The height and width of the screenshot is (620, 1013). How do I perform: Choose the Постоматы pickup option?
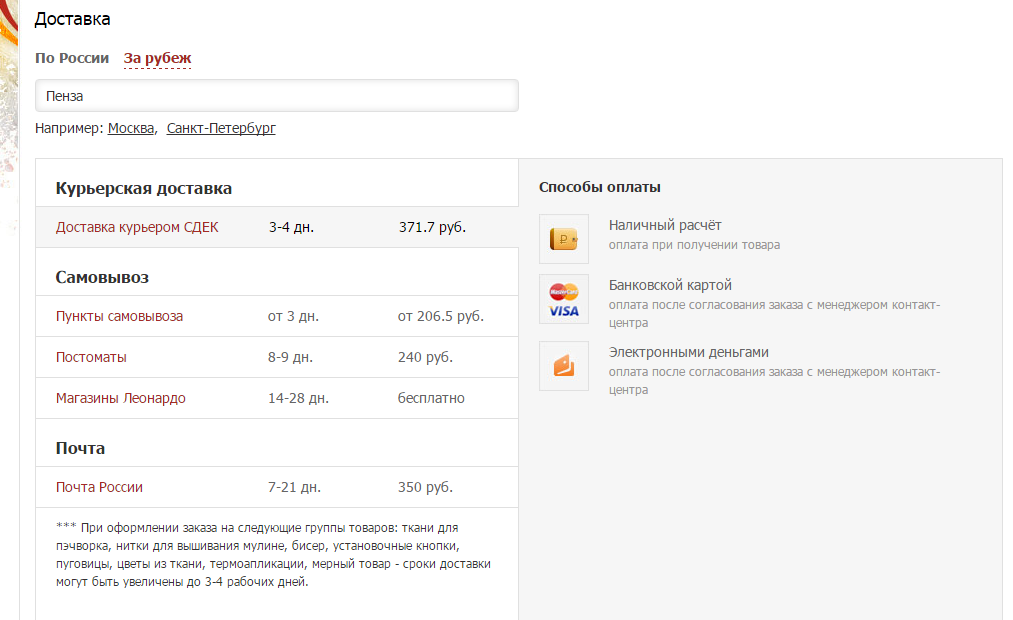pyautogui.click(x=91, y=357)
